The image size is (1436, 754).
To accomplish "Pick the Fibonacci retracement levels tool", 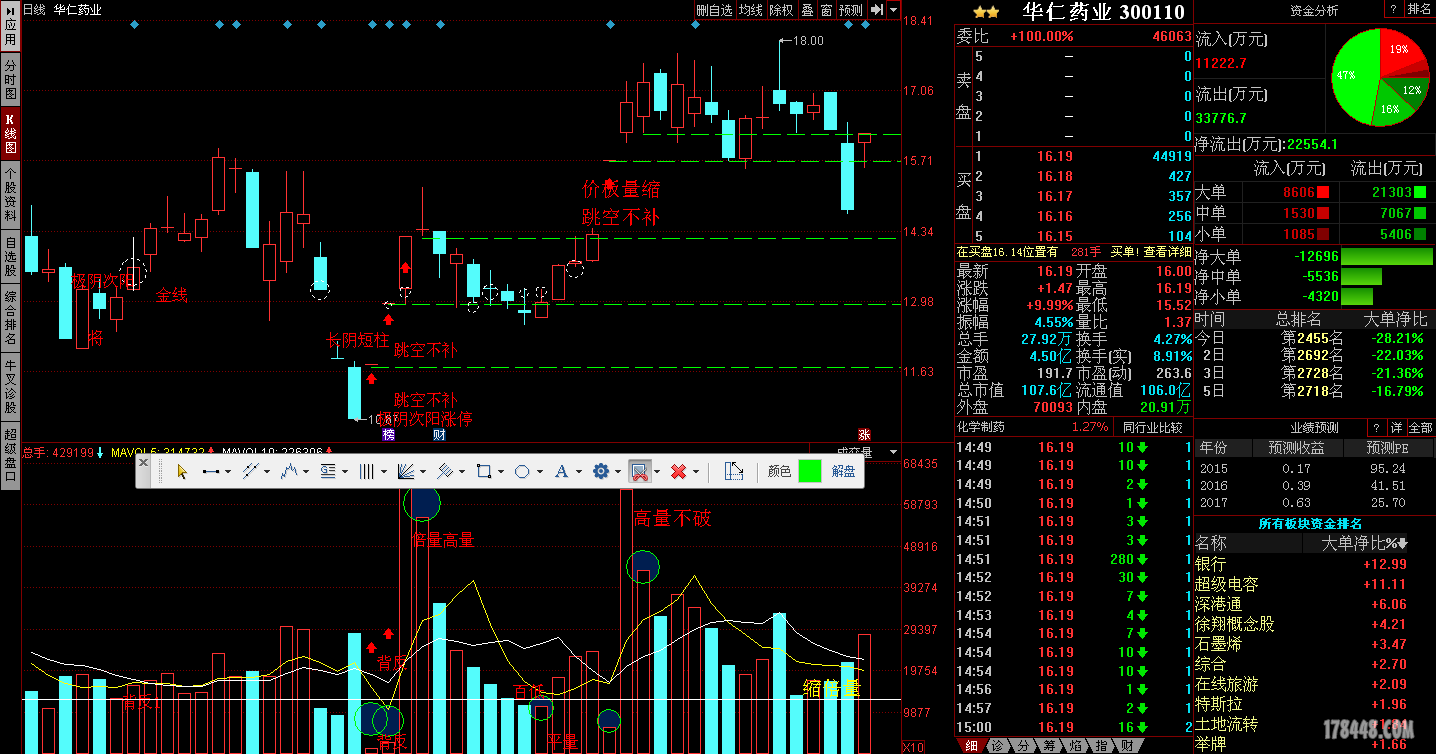I will click(328, 471).
